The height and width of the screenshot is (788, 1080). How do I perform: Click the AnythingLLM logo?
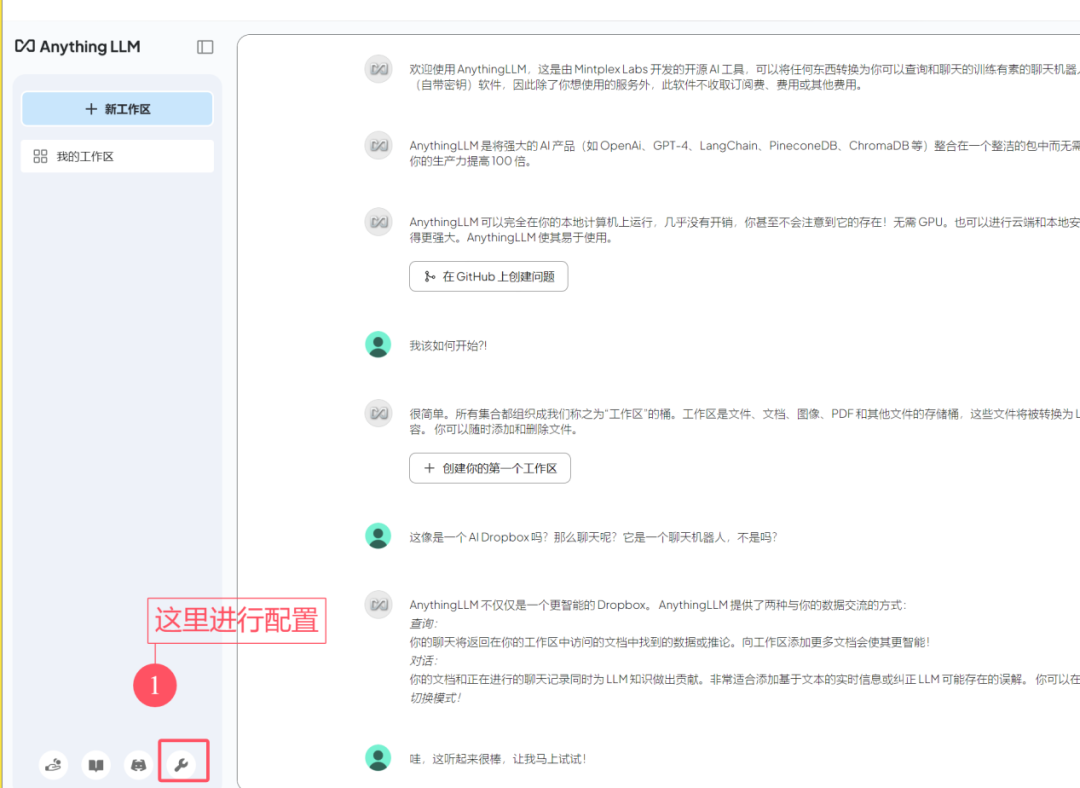coord(78,46)
